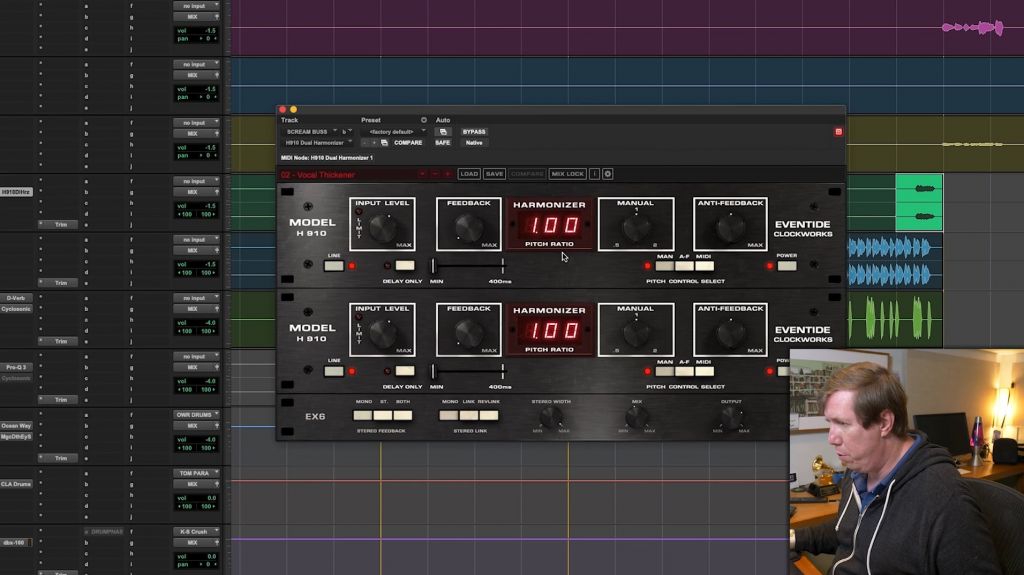
Task: Click the Native button
Action: tap(474, 142)
